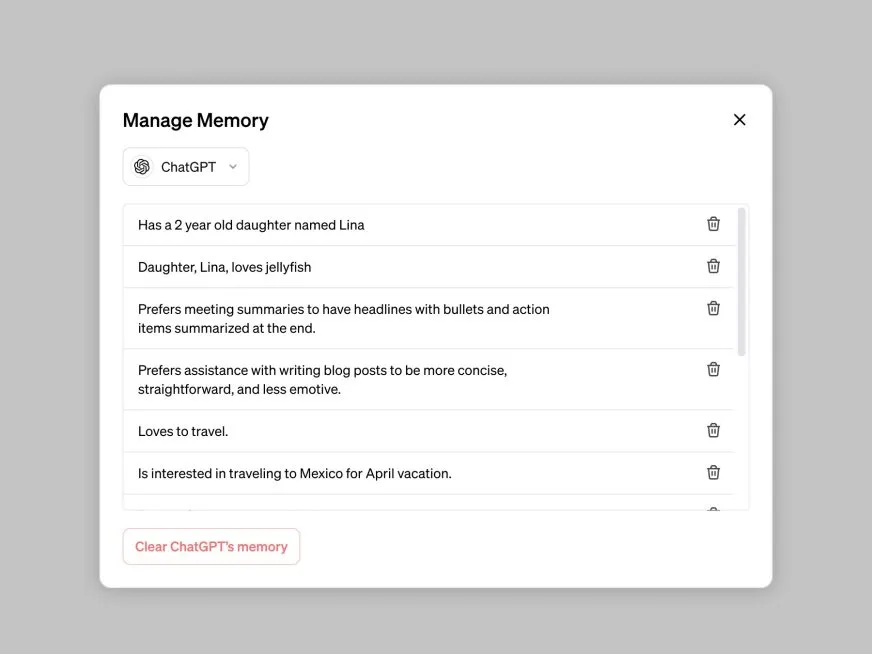Delete the "2 year old daughter named Lina" memory

[713, 224]
